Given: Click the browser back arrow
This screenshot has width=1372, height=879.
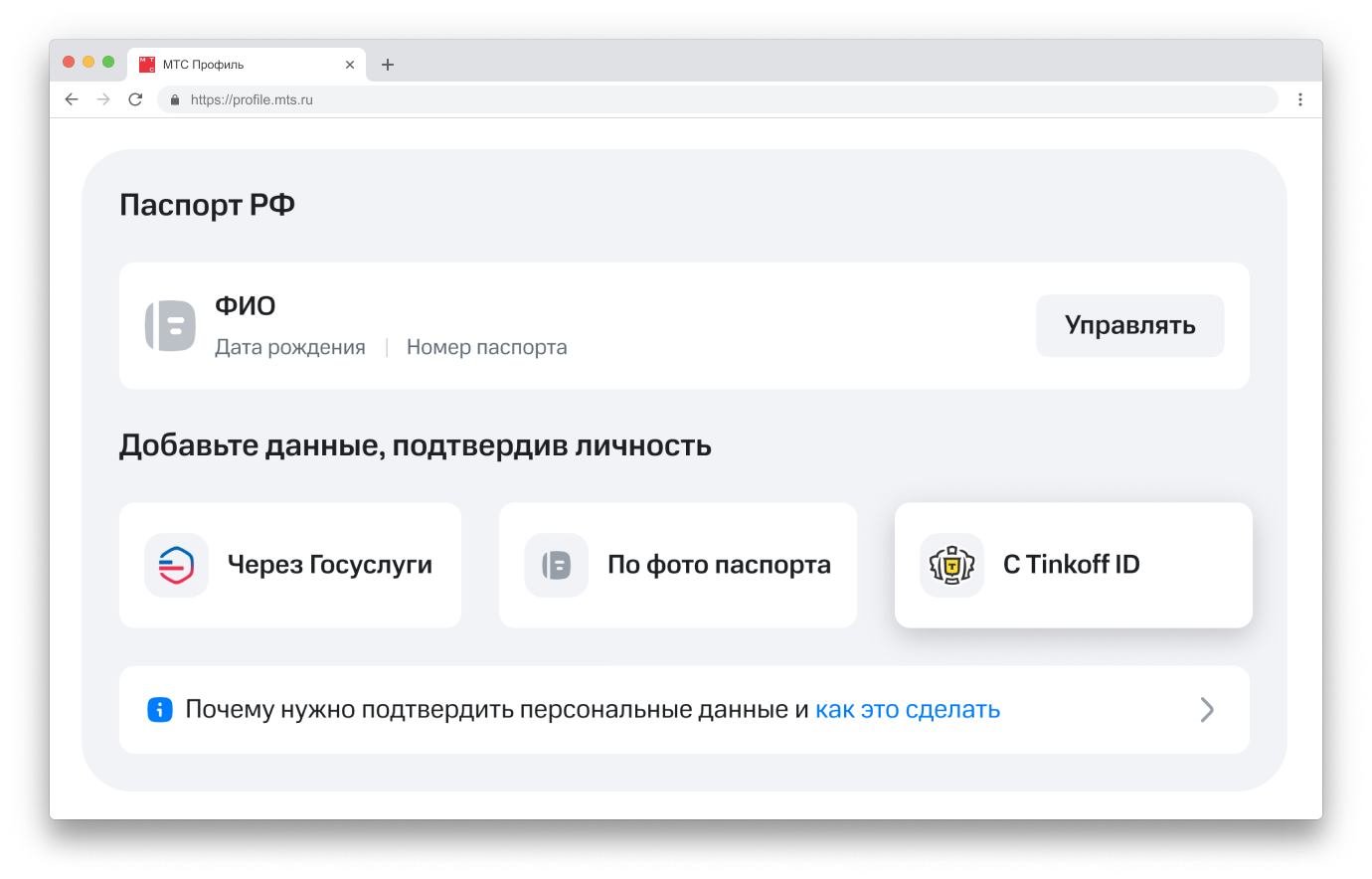Looking at the screenshot, I should click(x=72, y=99).
